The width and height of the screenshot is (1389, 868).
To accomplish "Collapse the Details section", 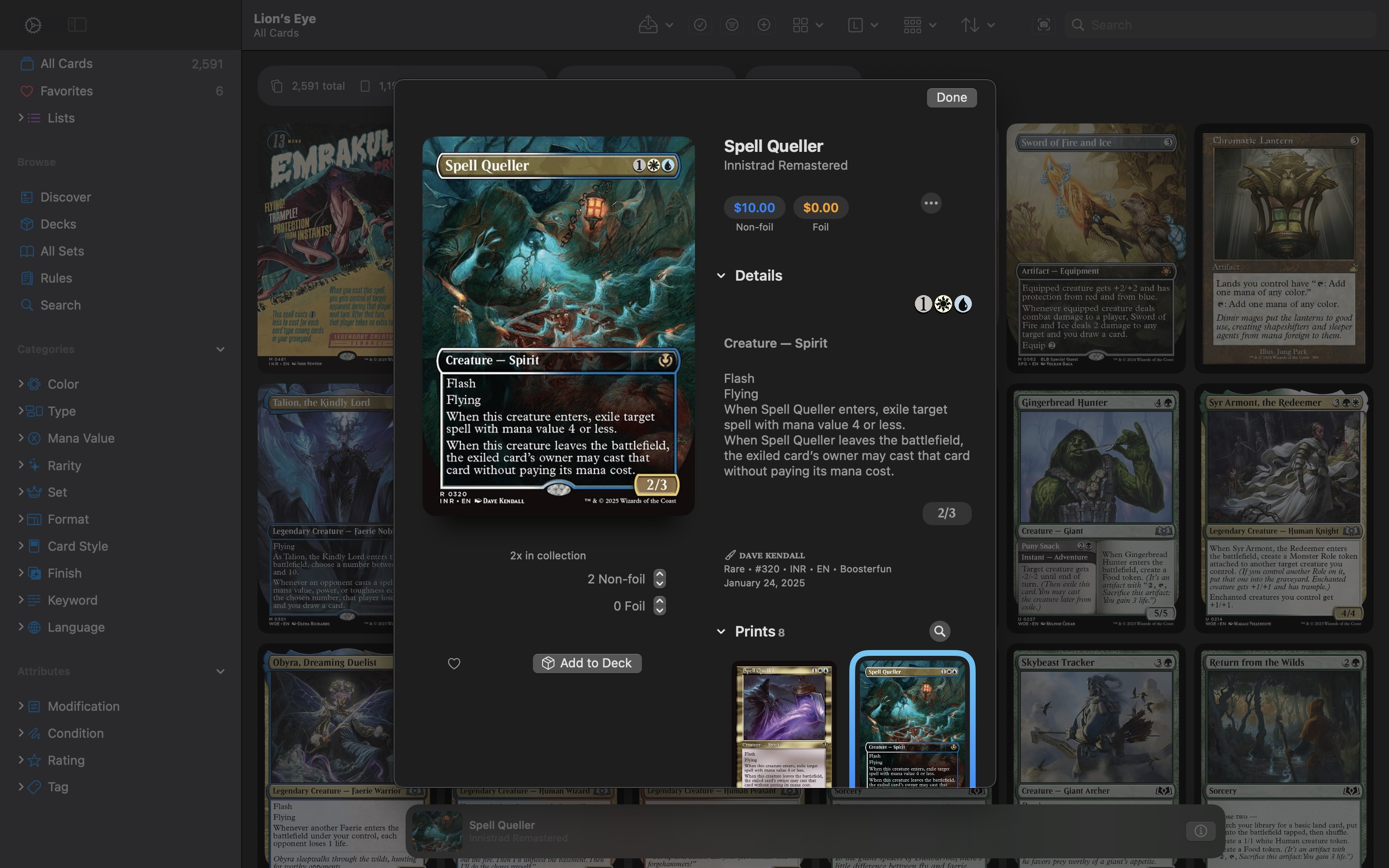I will pos(721,275).
